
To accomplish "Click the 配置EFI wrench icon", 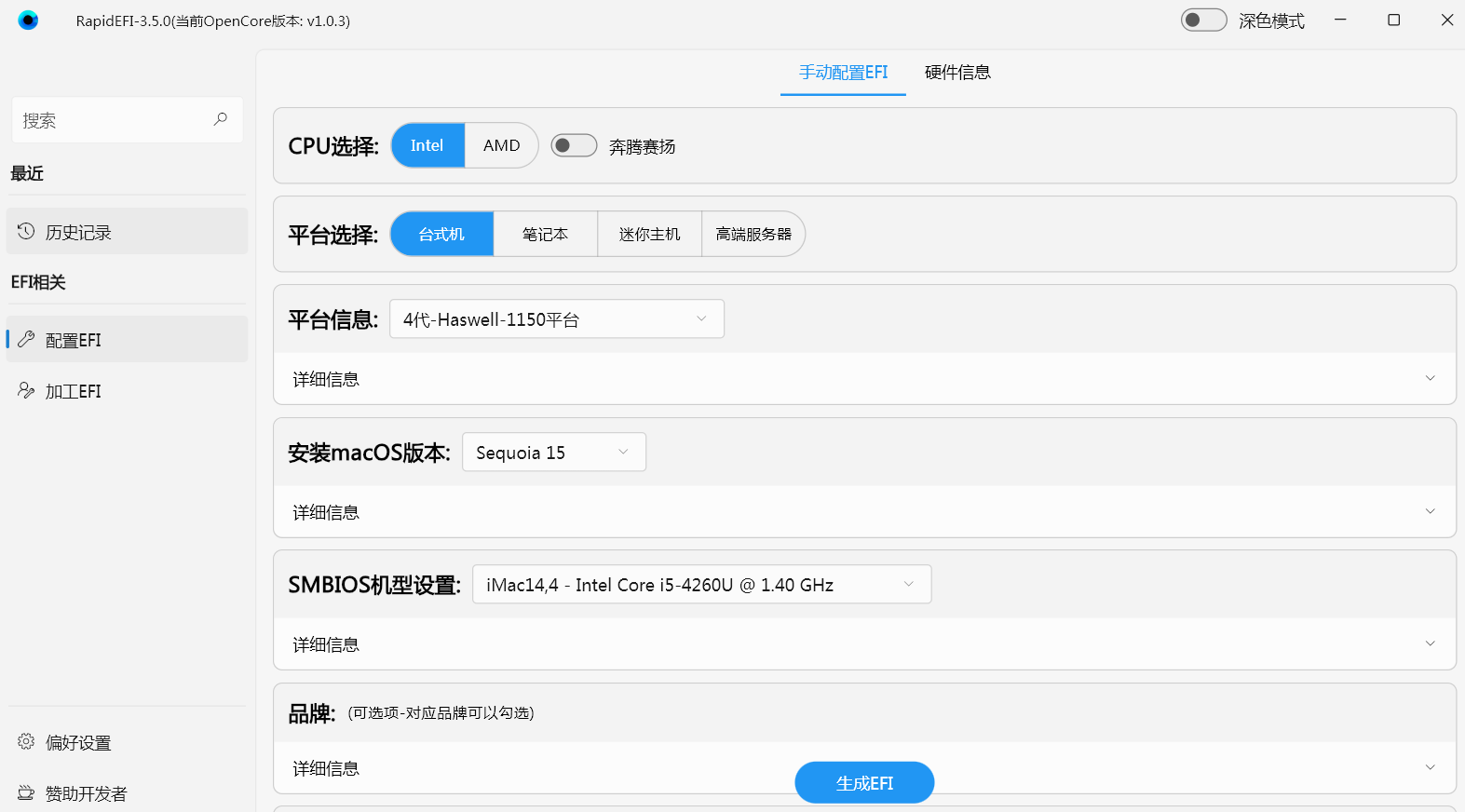I will pos(26,339).
